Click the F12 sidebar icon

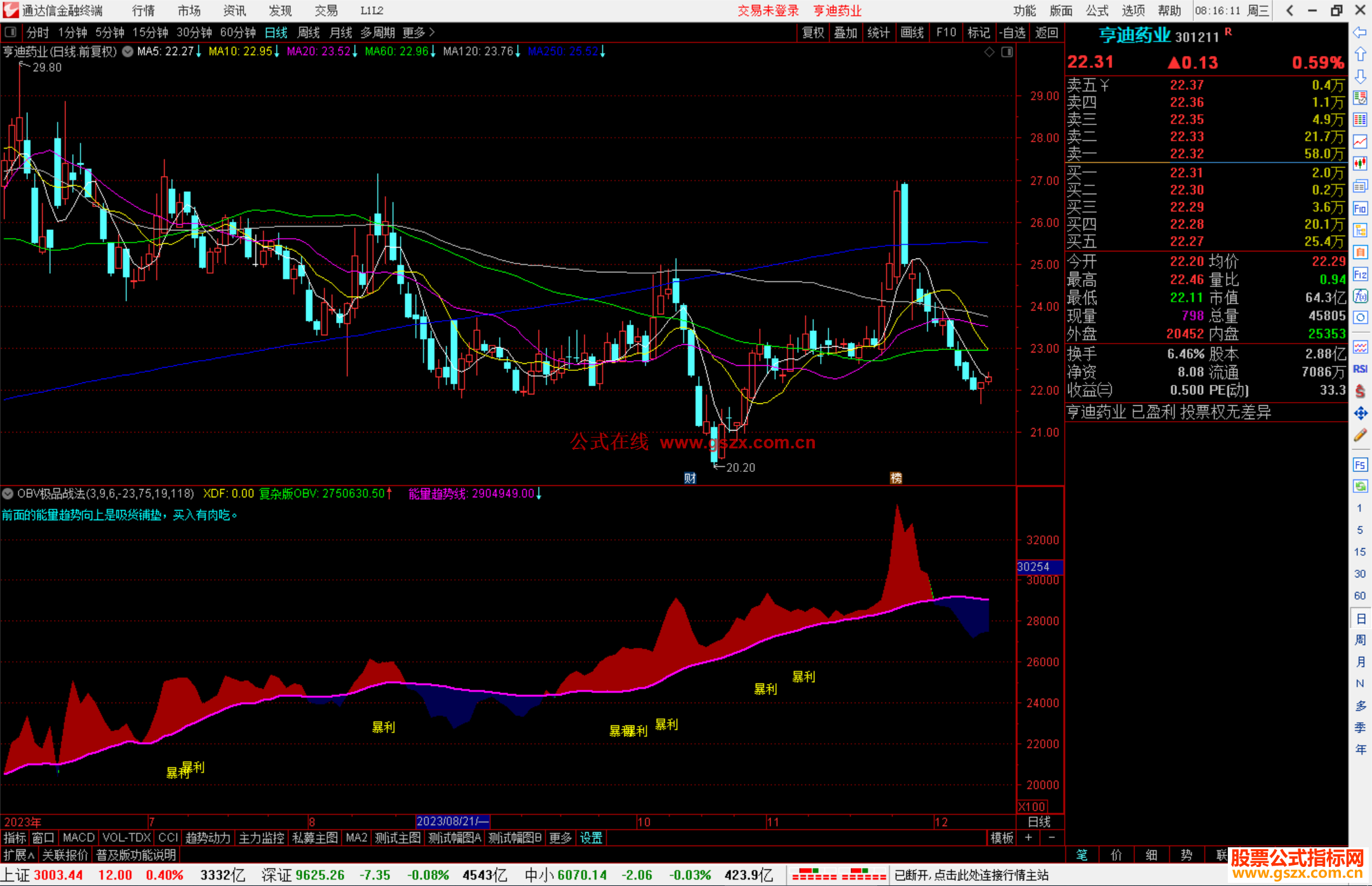click(1360, 274)
